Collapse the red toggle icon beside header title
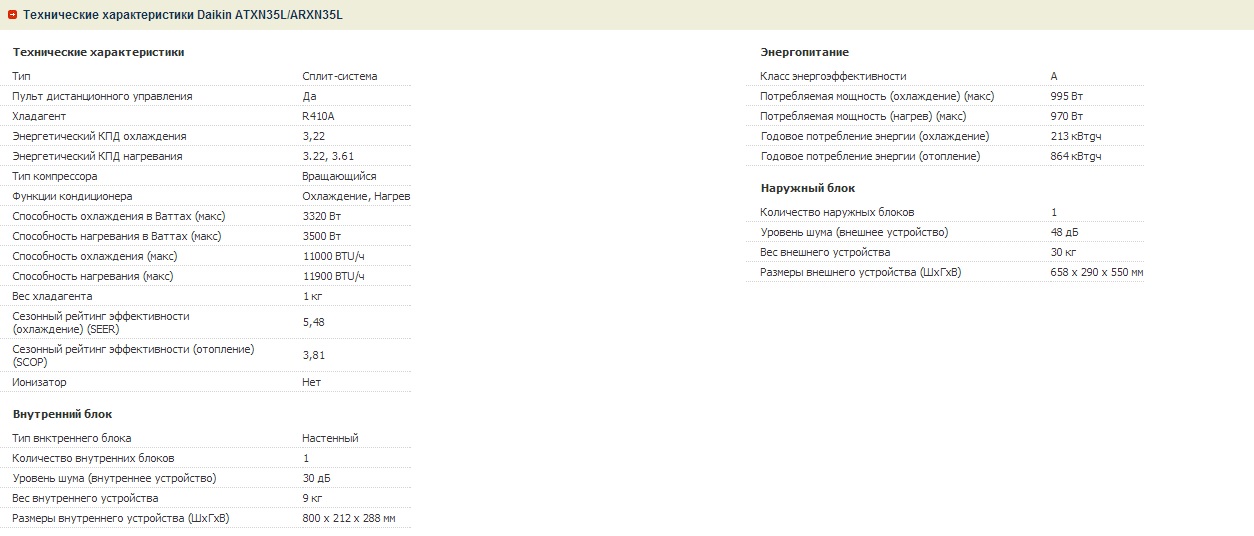Image resolution: width=1254 pixels, height=536 pixels. point(13,15)
